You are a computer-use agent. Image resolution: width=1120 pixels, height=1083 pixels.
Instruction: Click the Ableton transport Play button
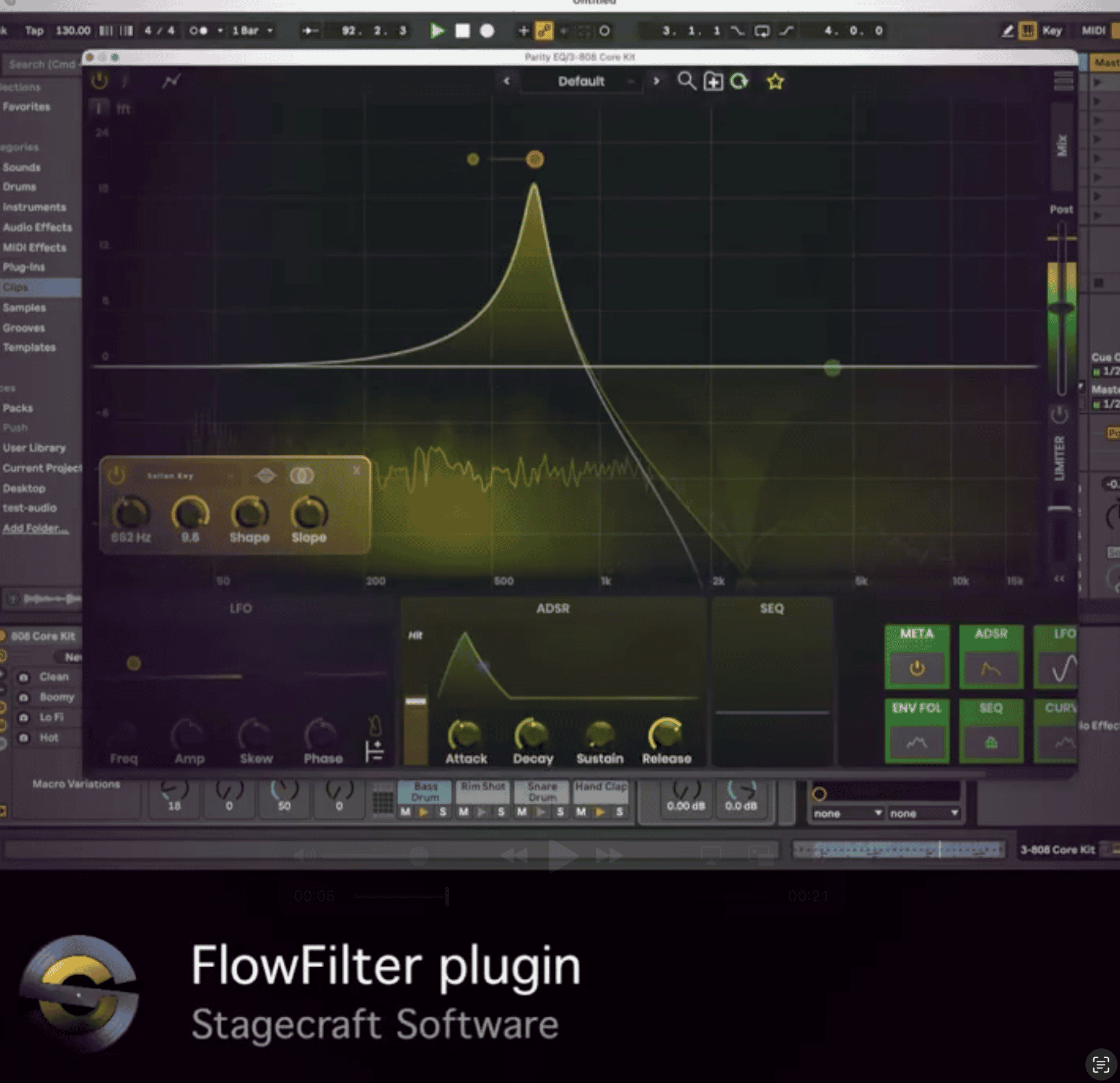(437, 30)
